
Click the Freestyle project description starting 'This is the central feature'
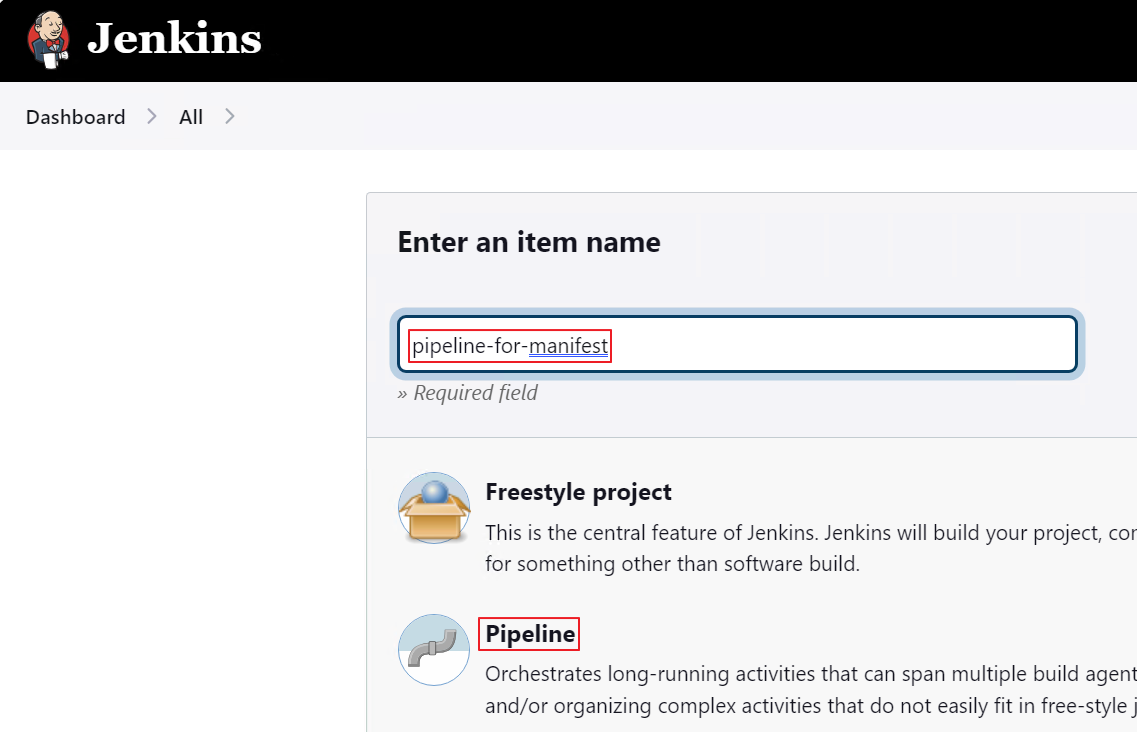pos(811,548)
